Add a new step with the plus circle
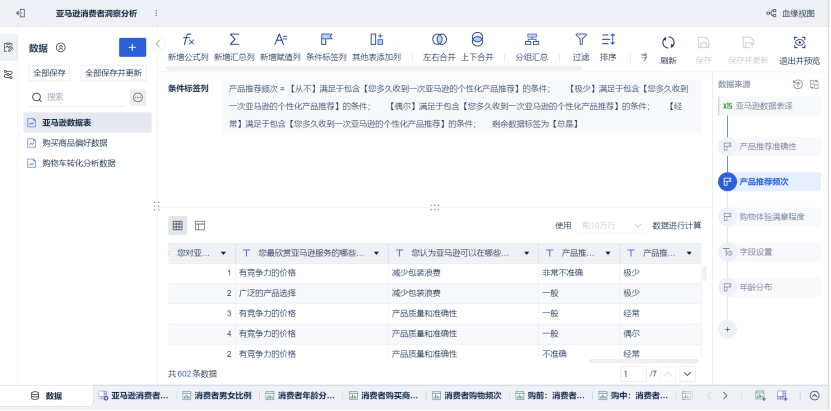 (727, 329)
